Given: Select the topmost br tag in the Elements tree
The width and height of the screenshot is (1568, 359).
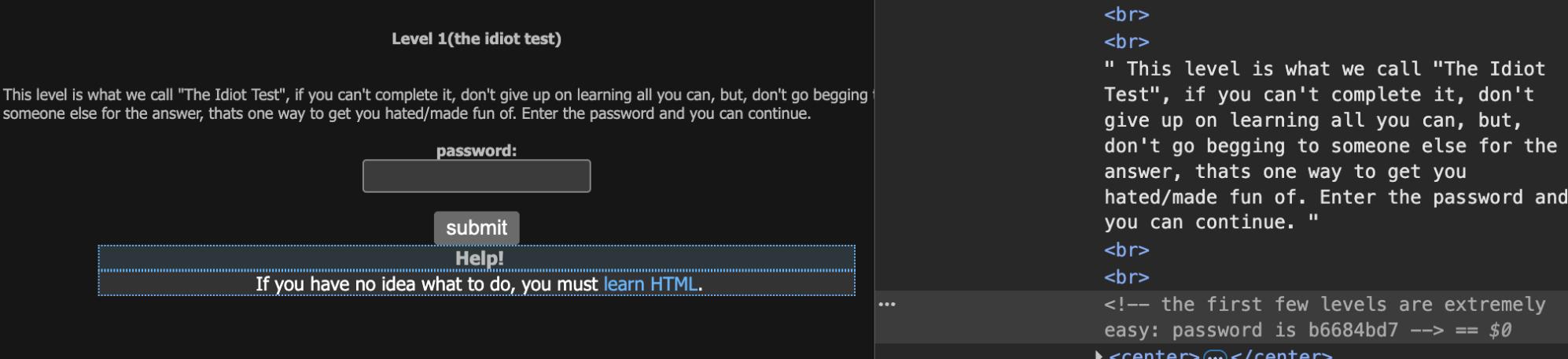Looking at the screenshot, I should pos(1126,14).
